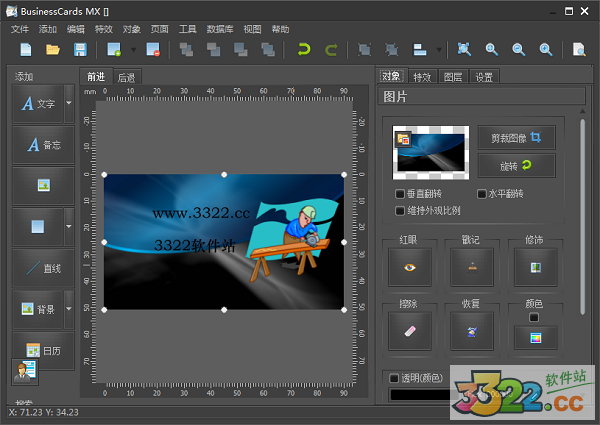Screen dimensions: 600x425
Task: Open the 文件 menu
Action: coord(20,29)
